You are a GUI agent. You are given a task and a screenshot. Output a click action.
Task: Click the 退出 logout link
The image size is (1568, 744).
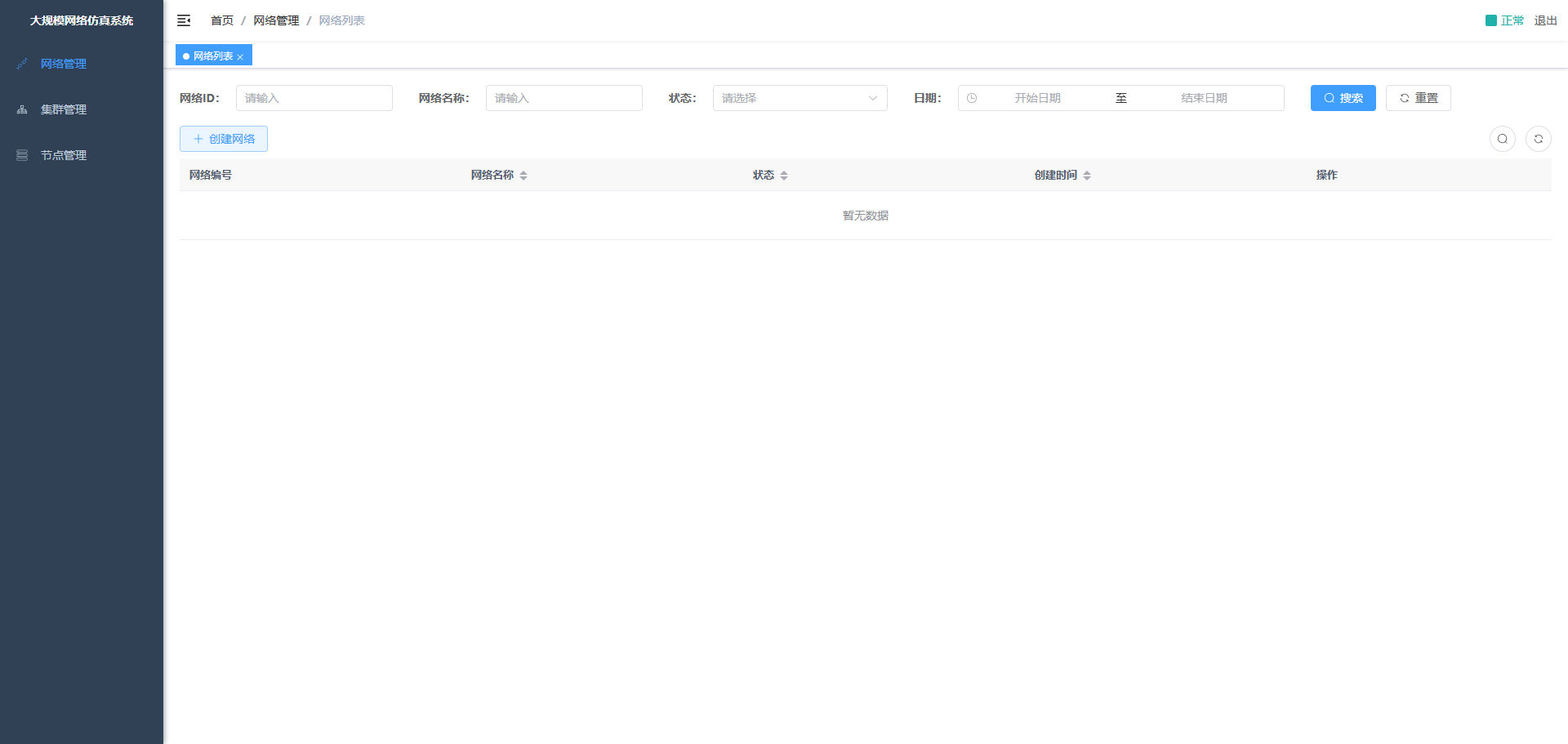coord(1545,20)
